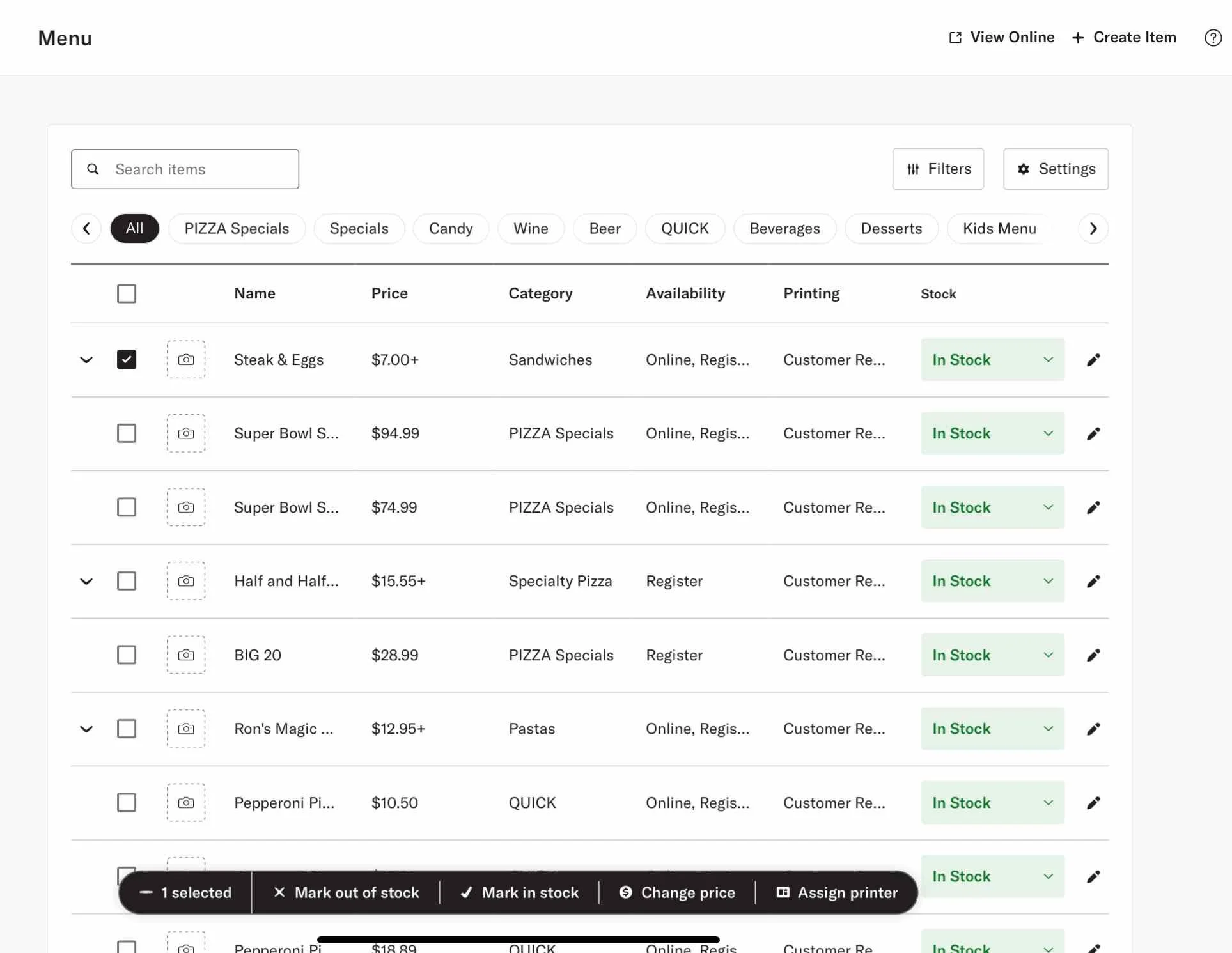The width and height of the screenshot is (1232, 953).
Task: Switch to Specials category tab
Action: pyautogui.click(x=359, y=229)
